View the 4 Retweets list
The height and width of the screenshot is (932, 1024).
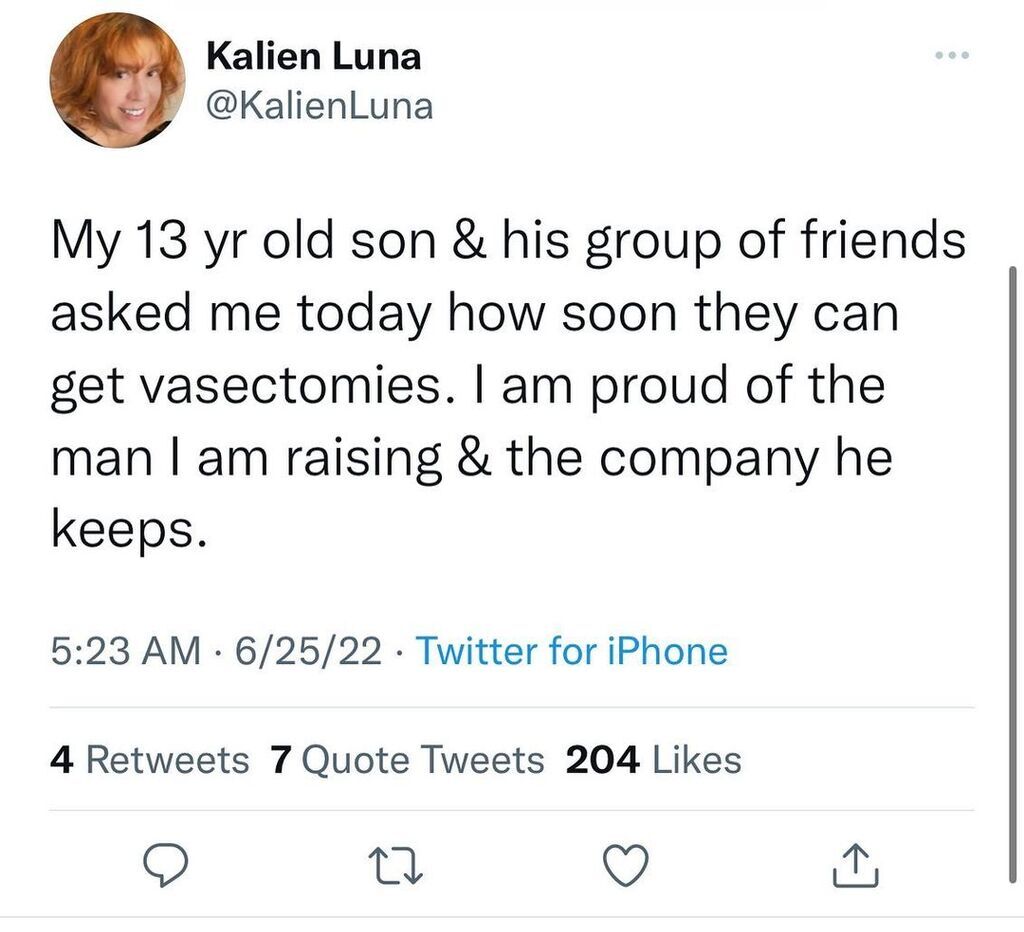(149, 760)
